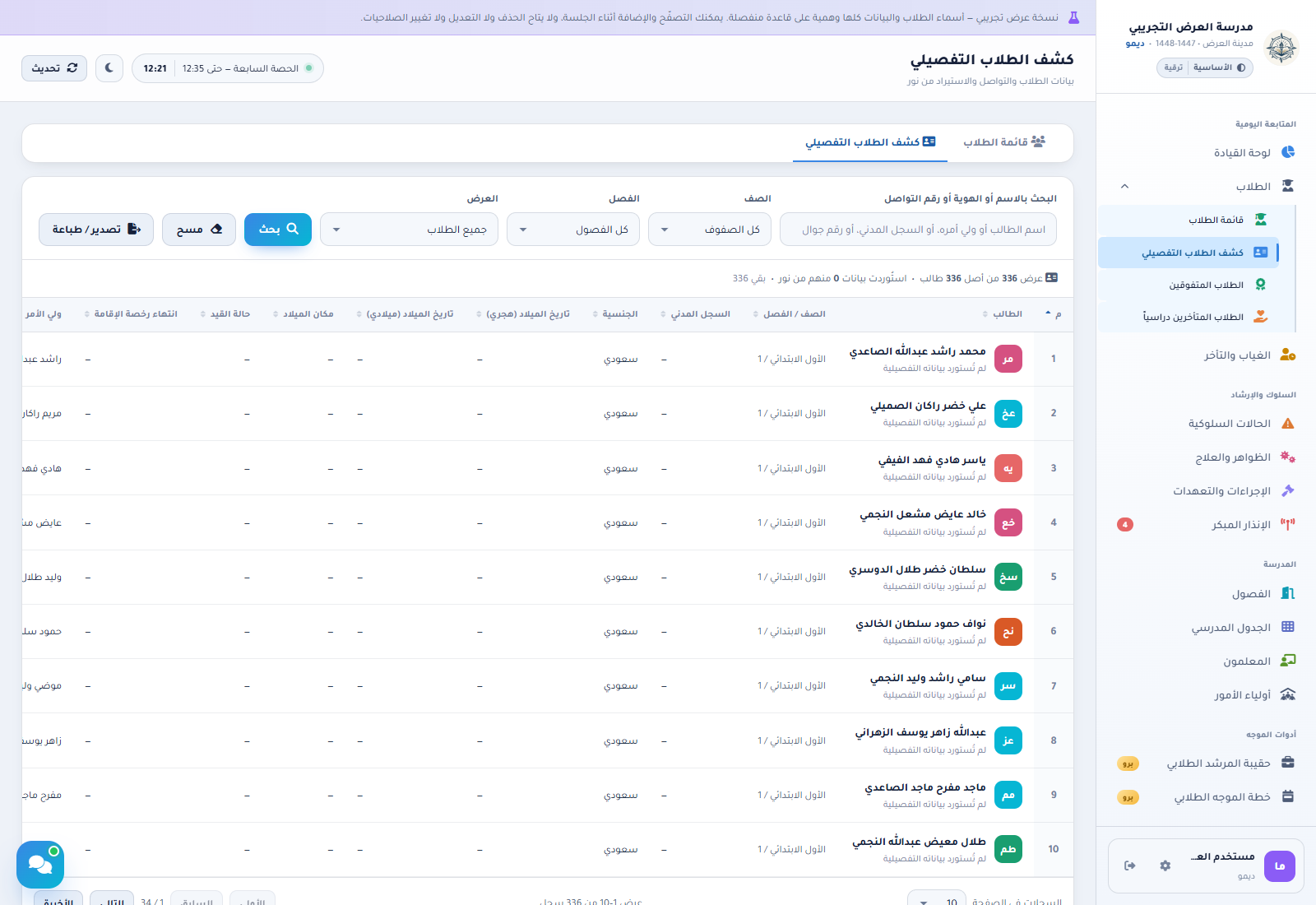The width and height of the screenshot is (1316, 905).
Task: Click the مسح clear button
Action: [x=199, y=230]
